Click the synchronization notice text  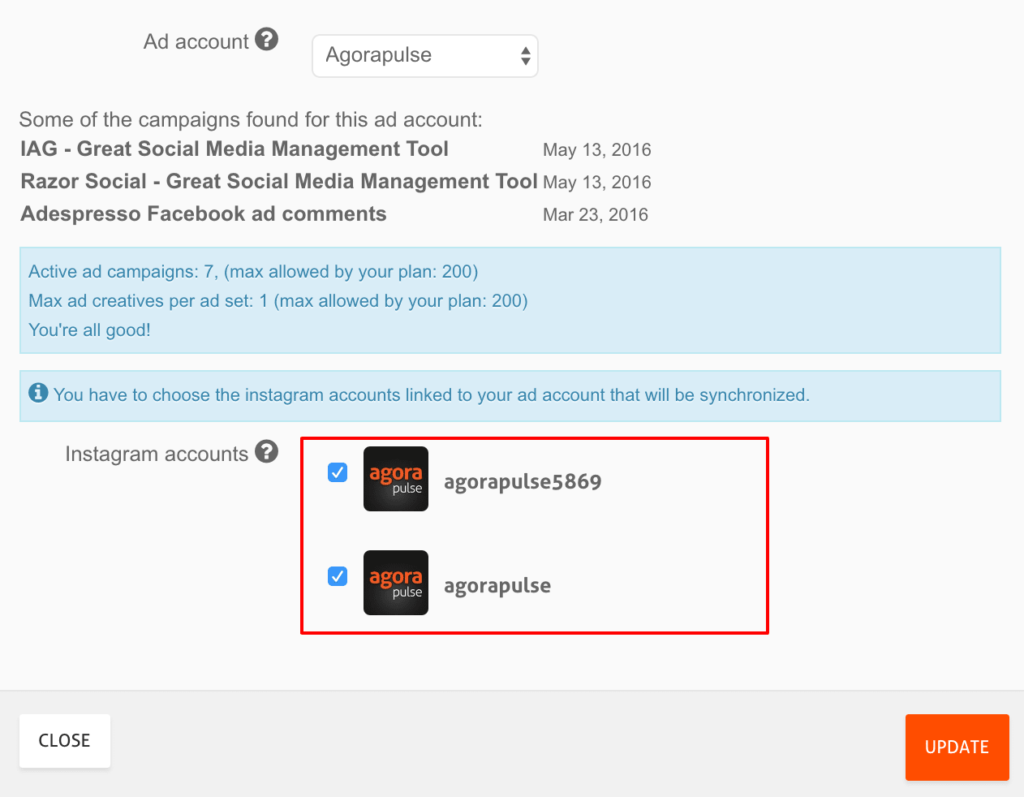click(431, 395)
